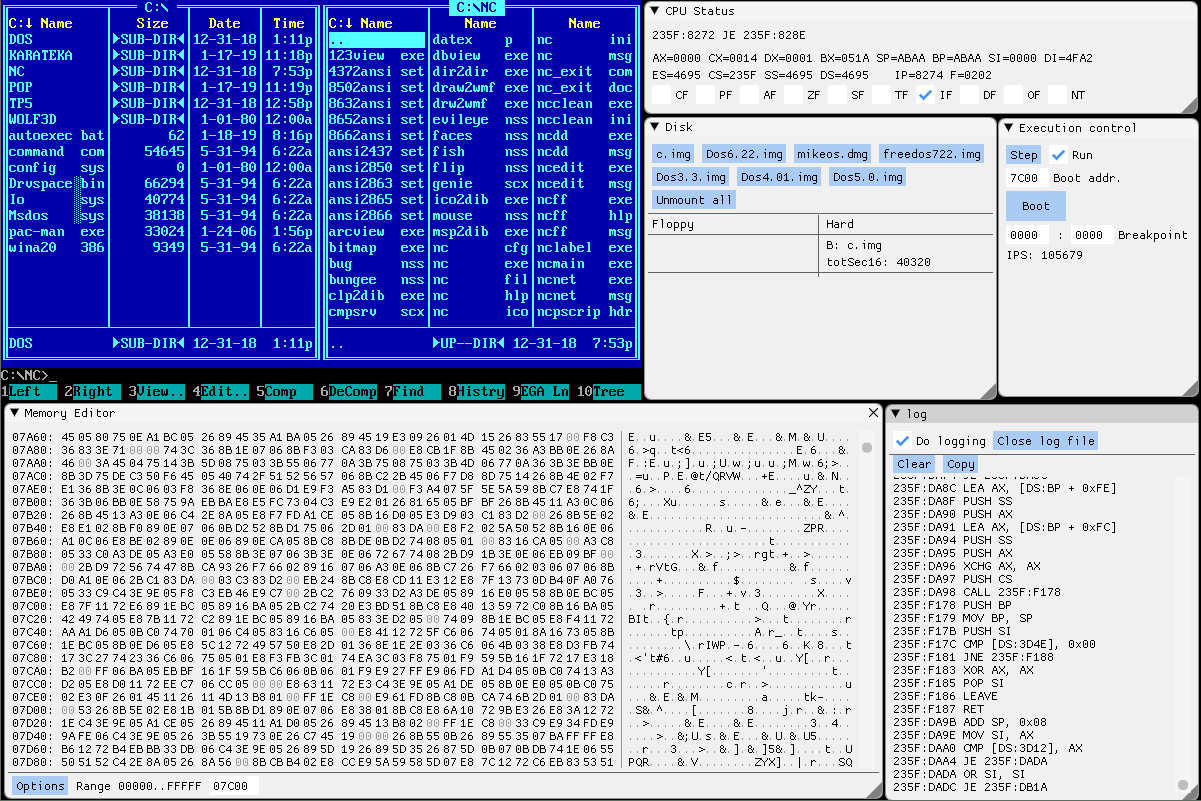Select the KARATEKA directory in left panel
The height and width of the screenshot is (801, 1201).
(159, 56)
